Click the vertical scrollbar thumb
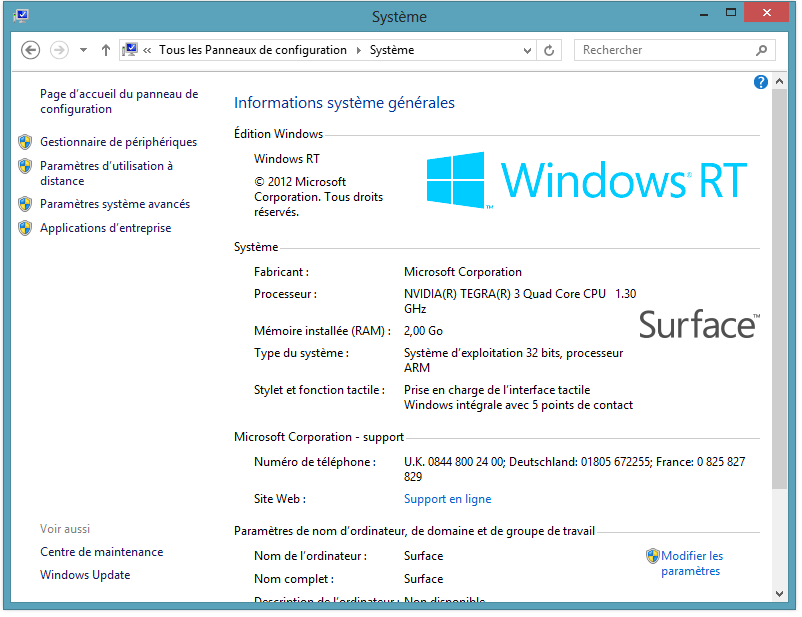The width and height of the screenshot is (802, 617). tap(779, 289)
